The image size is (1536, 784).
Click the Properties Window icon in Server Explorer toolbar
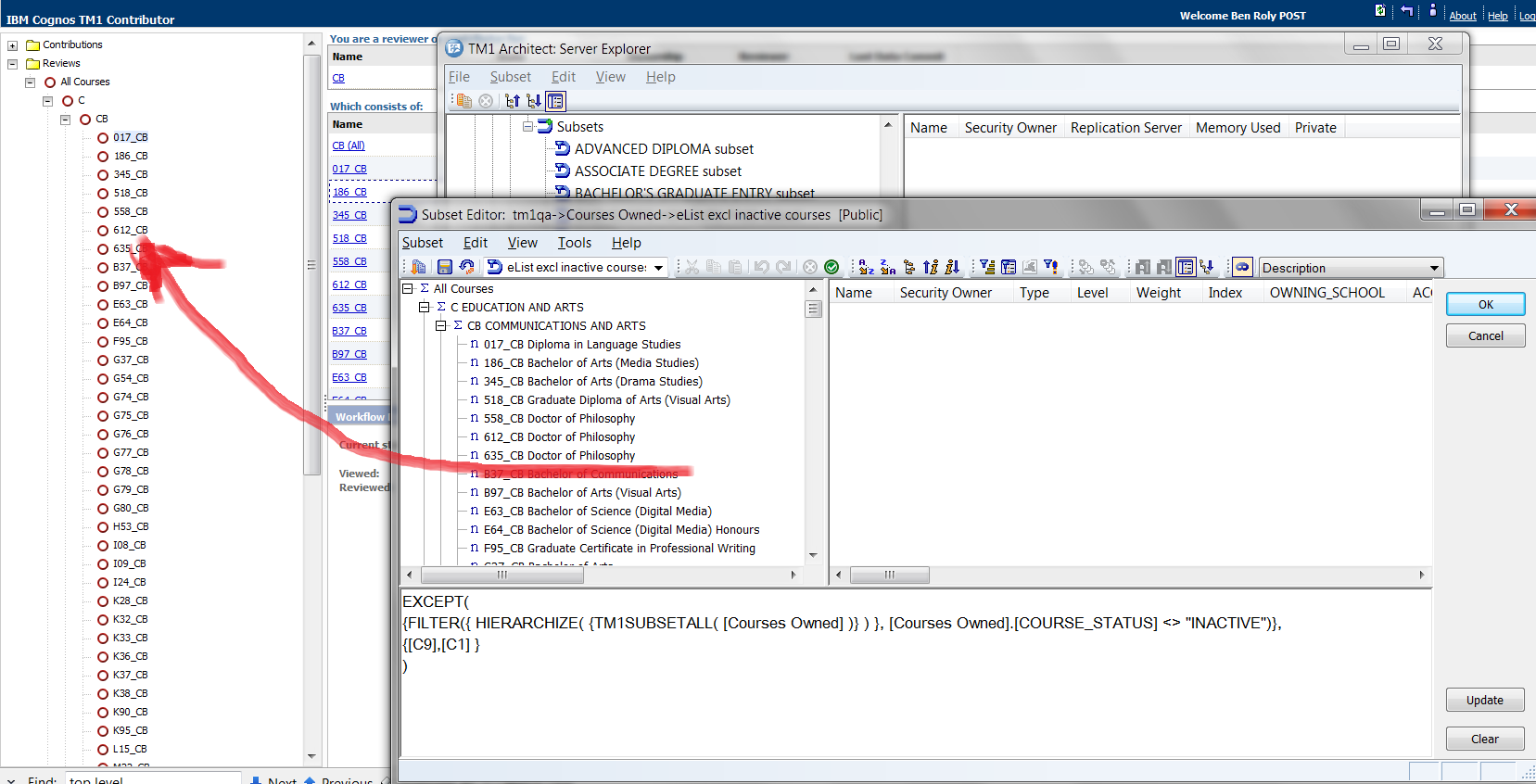click(x=555, y=101)
